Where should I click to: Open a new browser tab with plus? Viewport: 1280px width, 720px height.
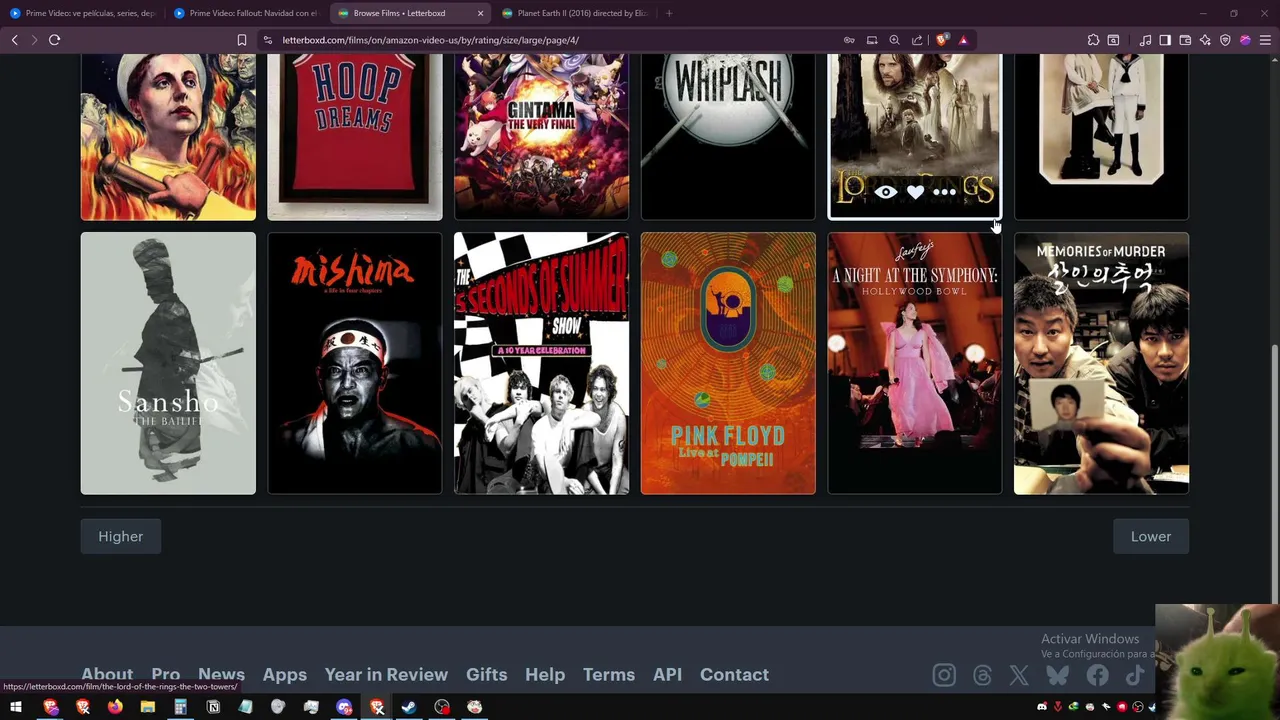pos(669,13)
